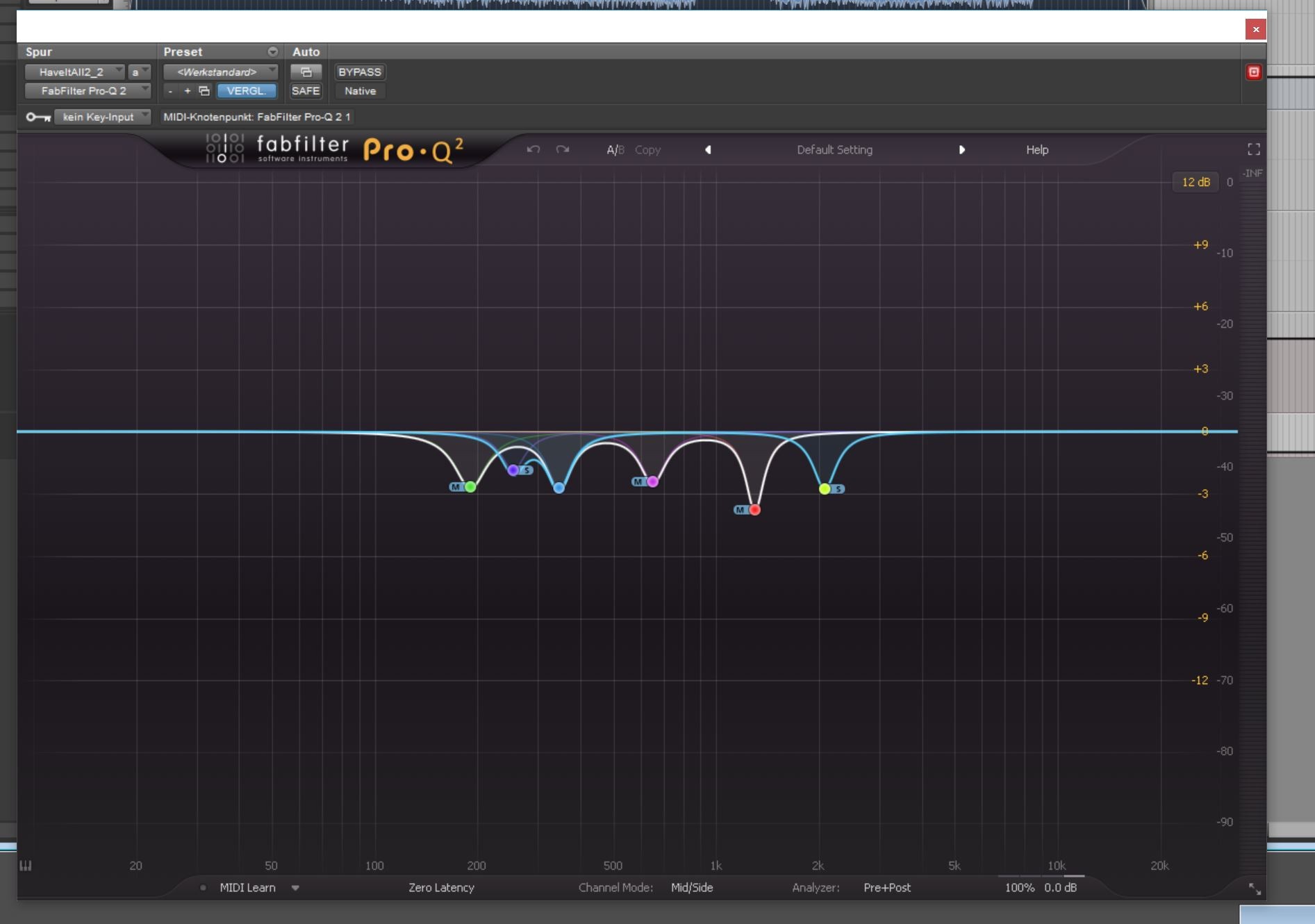Image resolution: width=1315 pixels, height=924 pixels.
Task: Toggle the BYPASS button
Action: click(x=359, y=72)
